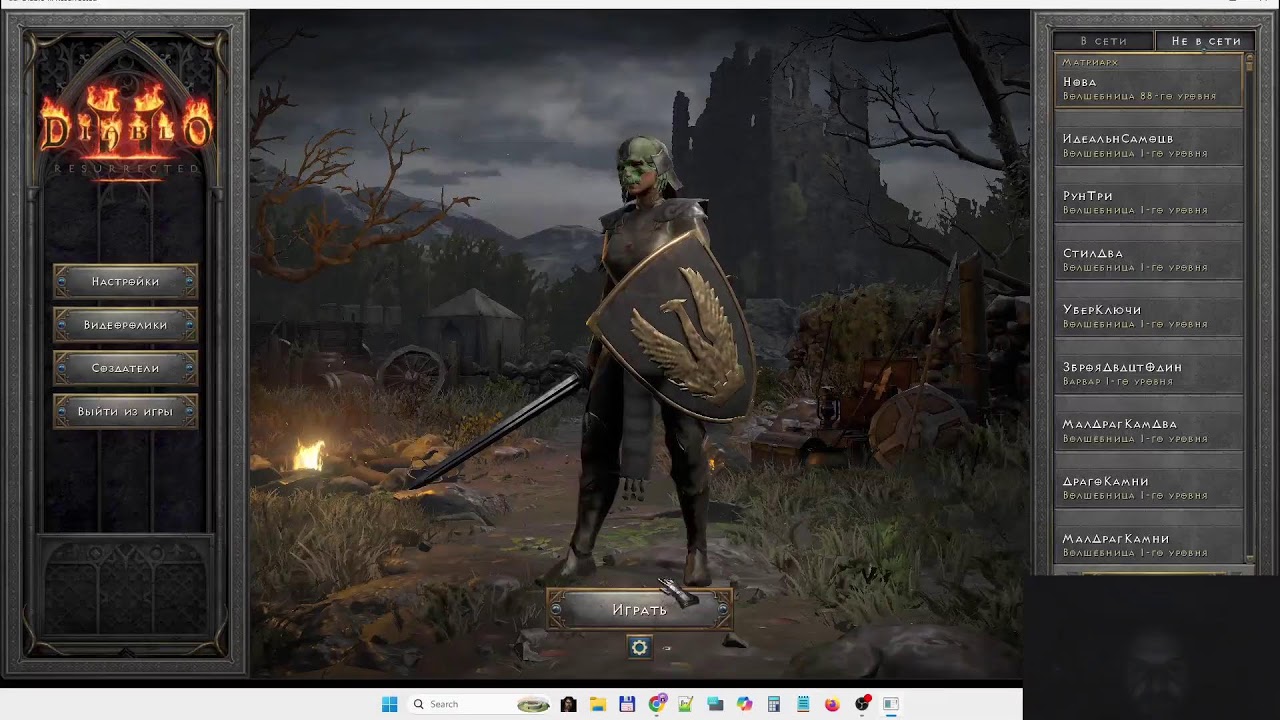
Task: Open the gear settings icon below Играть
Action: click(639, 647)
